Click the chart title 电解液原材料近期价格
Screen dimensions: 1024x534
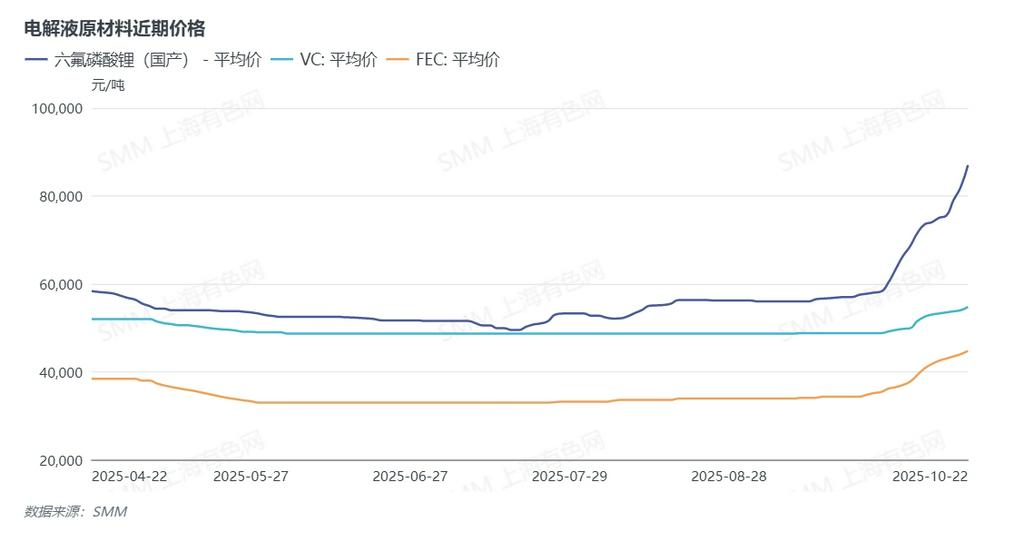click(x=114, y=28)
